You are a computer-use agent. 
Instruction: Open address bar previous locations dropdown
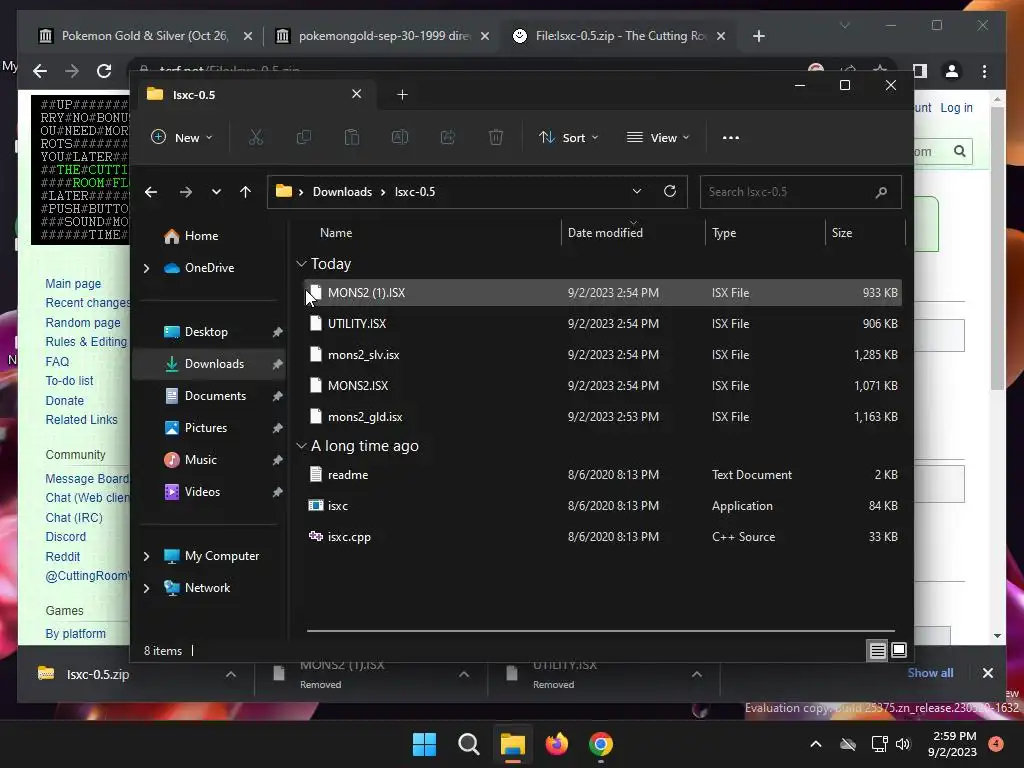637,191
